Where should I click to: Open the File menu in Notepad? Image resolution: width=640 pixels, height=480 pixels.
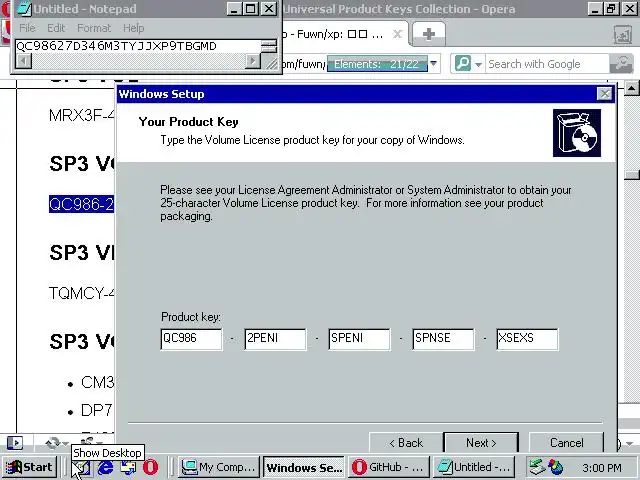click(27, 28)
